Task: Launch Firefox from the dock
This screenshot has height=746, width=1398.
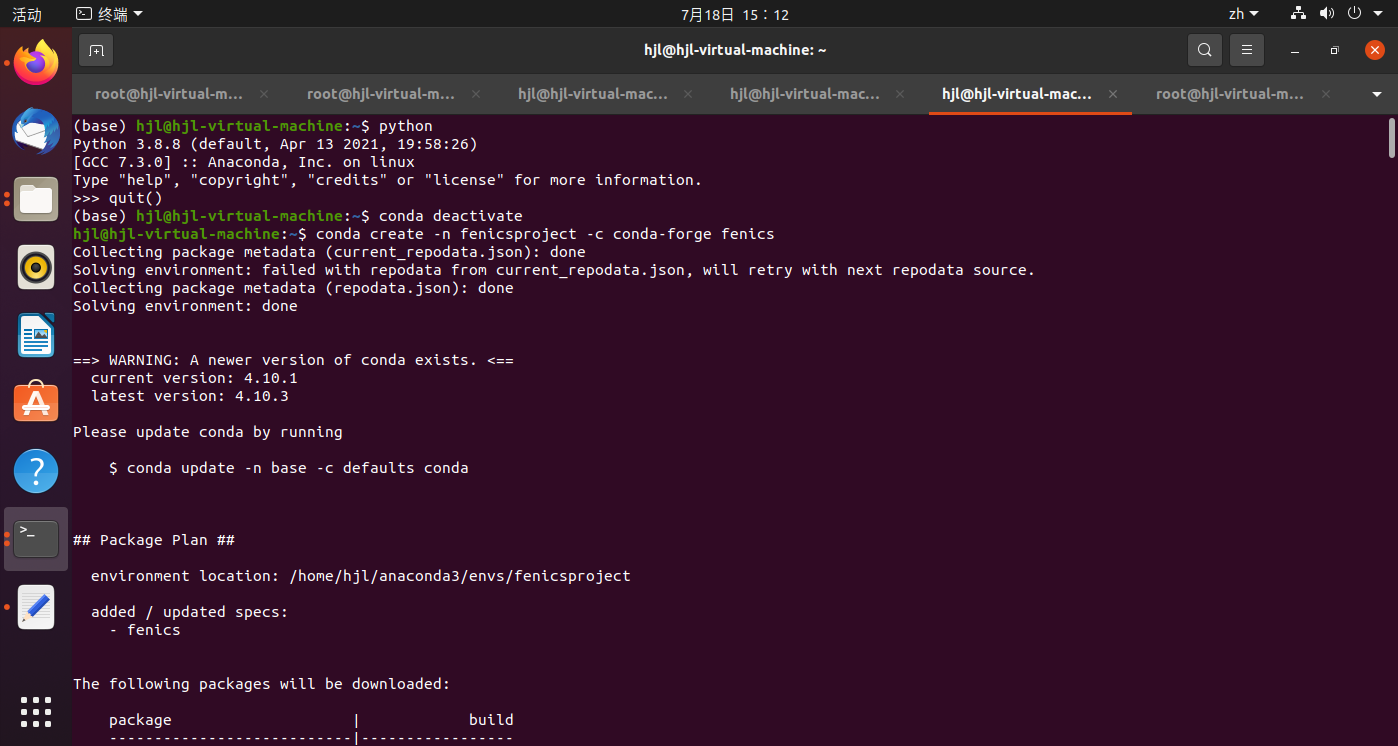Action: coord(35,63)
